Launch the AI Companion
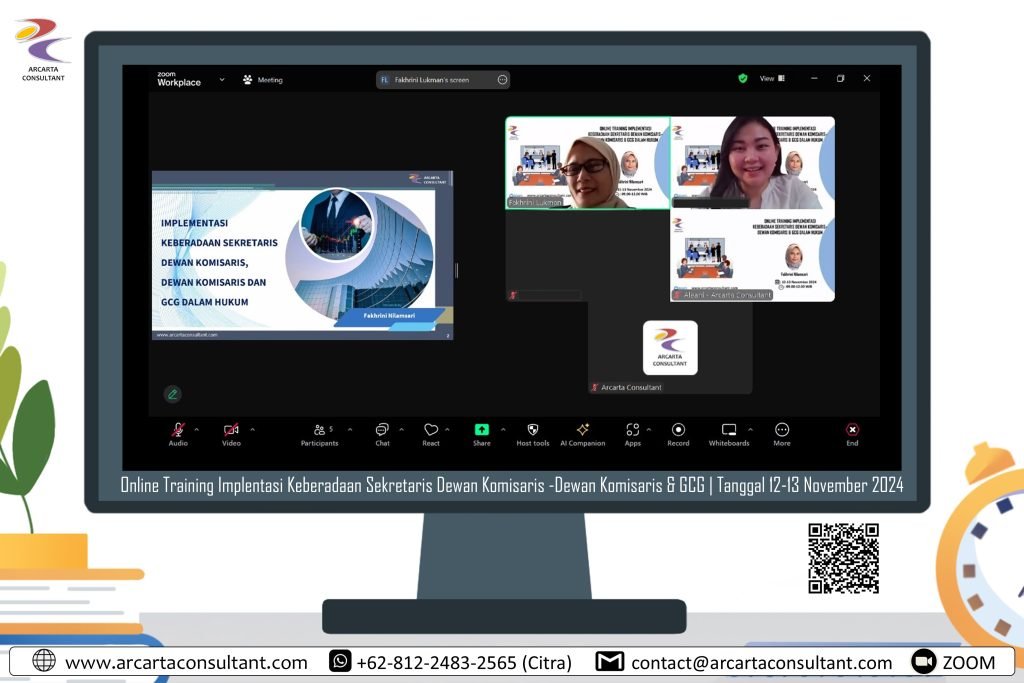 [583, 431]
